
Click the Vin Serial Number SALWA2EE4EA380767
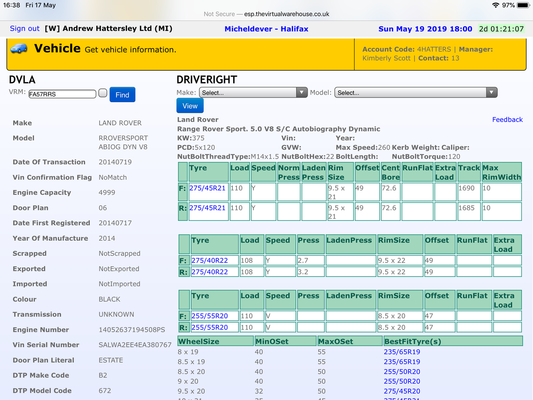[x=135, y=345]
